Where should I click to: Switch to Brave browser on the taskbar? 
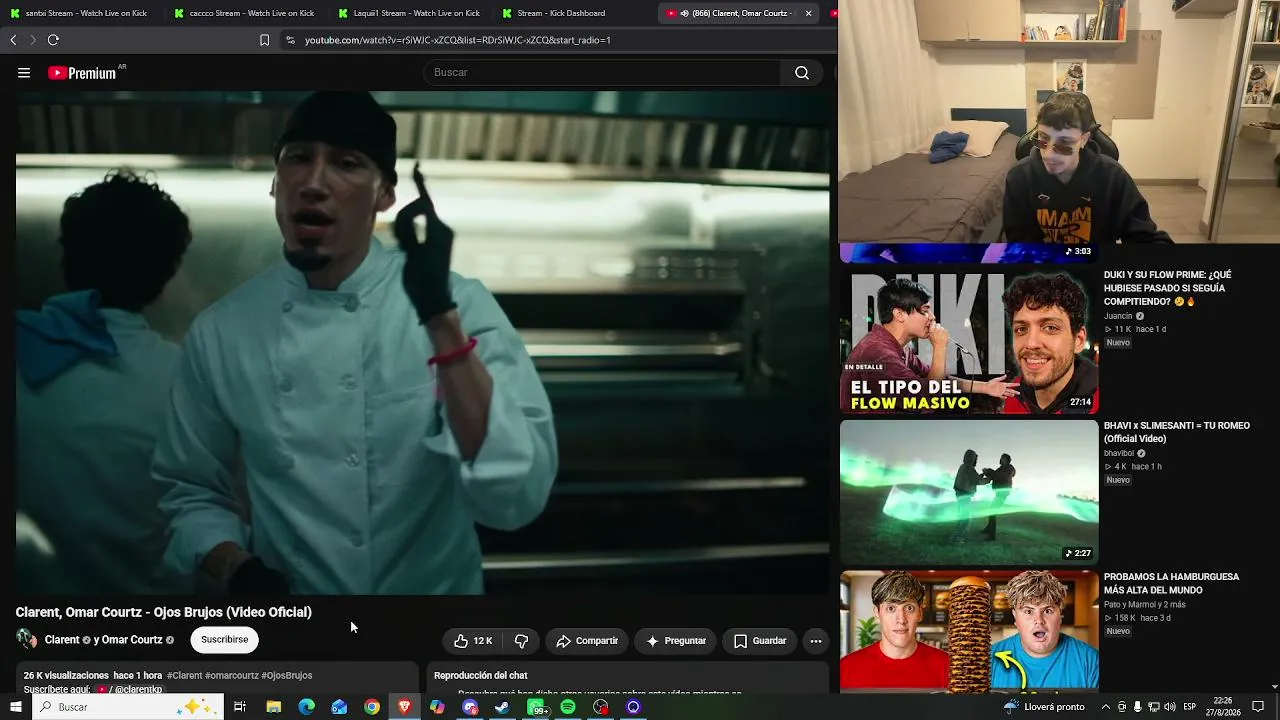coord(405,707)
